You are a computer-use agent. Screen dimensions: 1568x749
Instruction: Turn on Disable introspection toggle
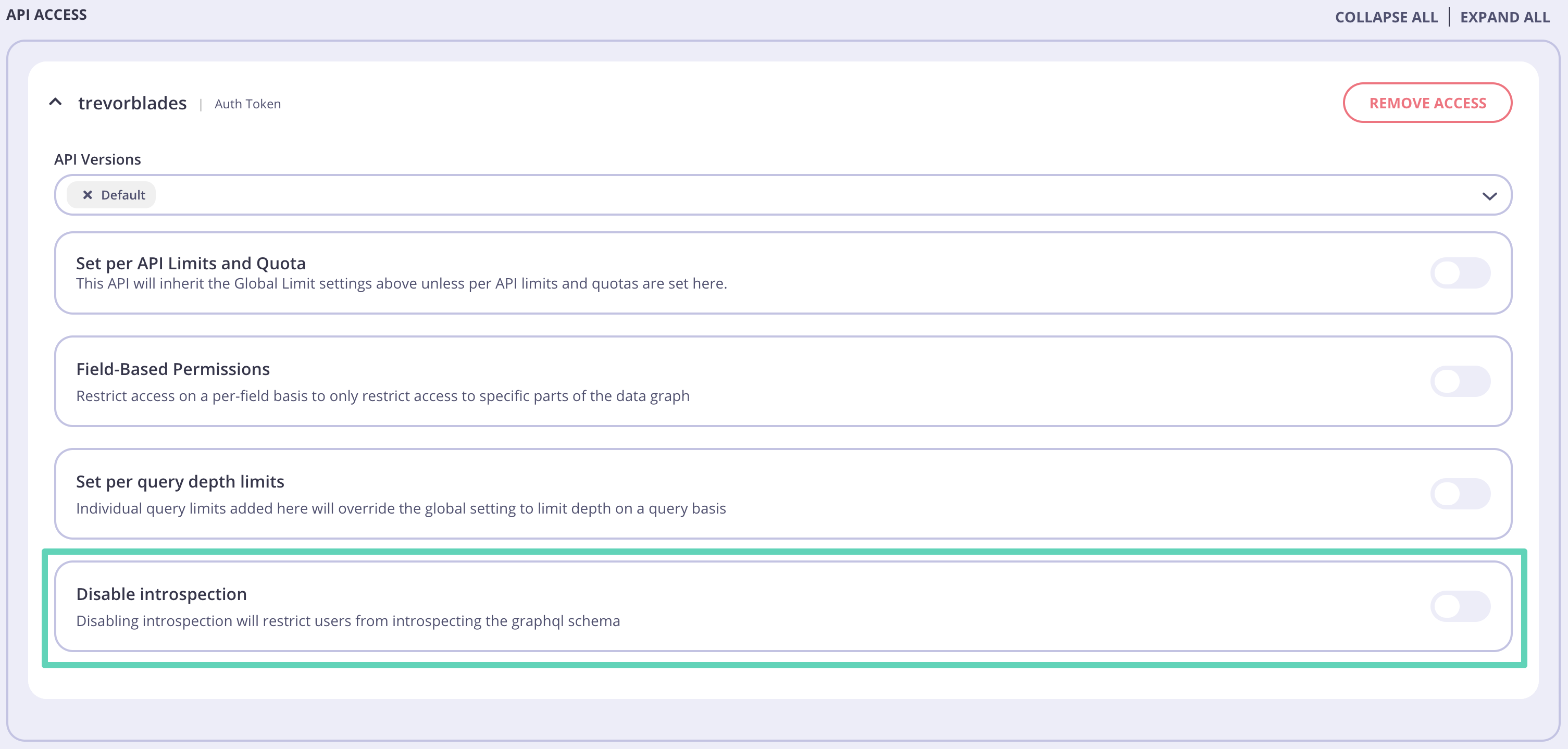[x=1460, y=607]
